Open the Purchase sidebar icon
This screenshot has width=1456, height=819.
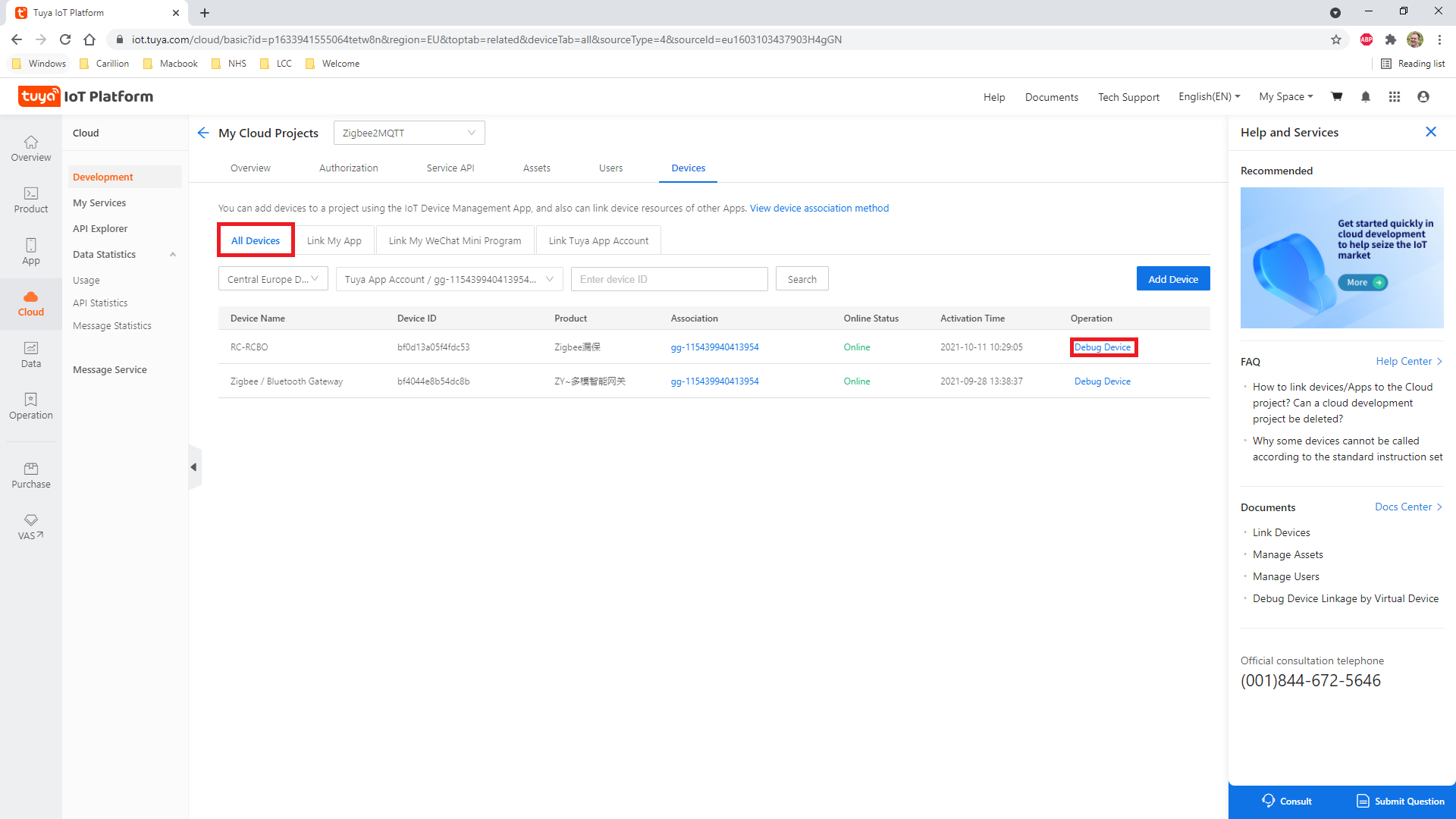[x=31, y=475]
